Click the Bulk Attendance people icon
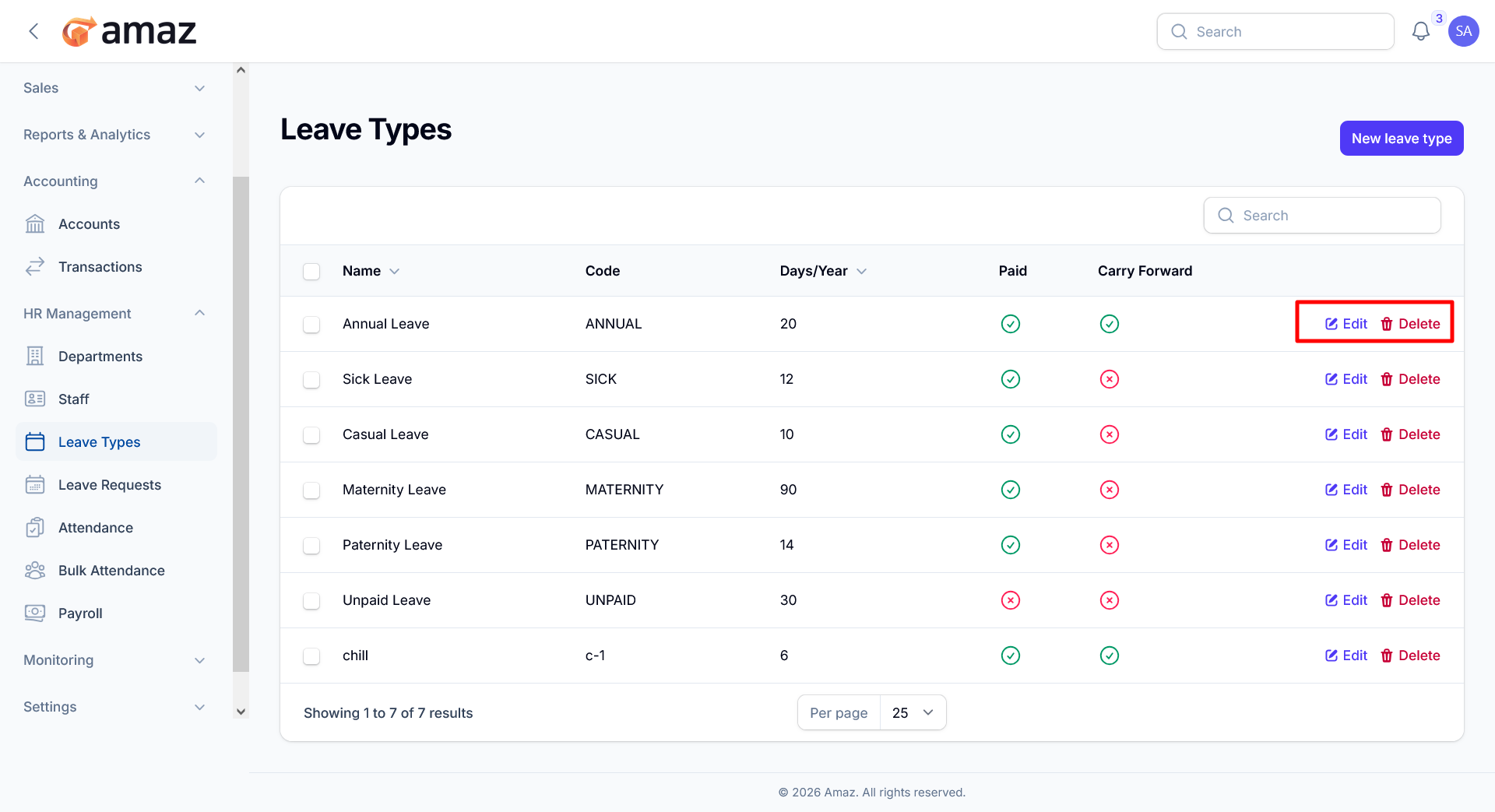 click(35, 571)
